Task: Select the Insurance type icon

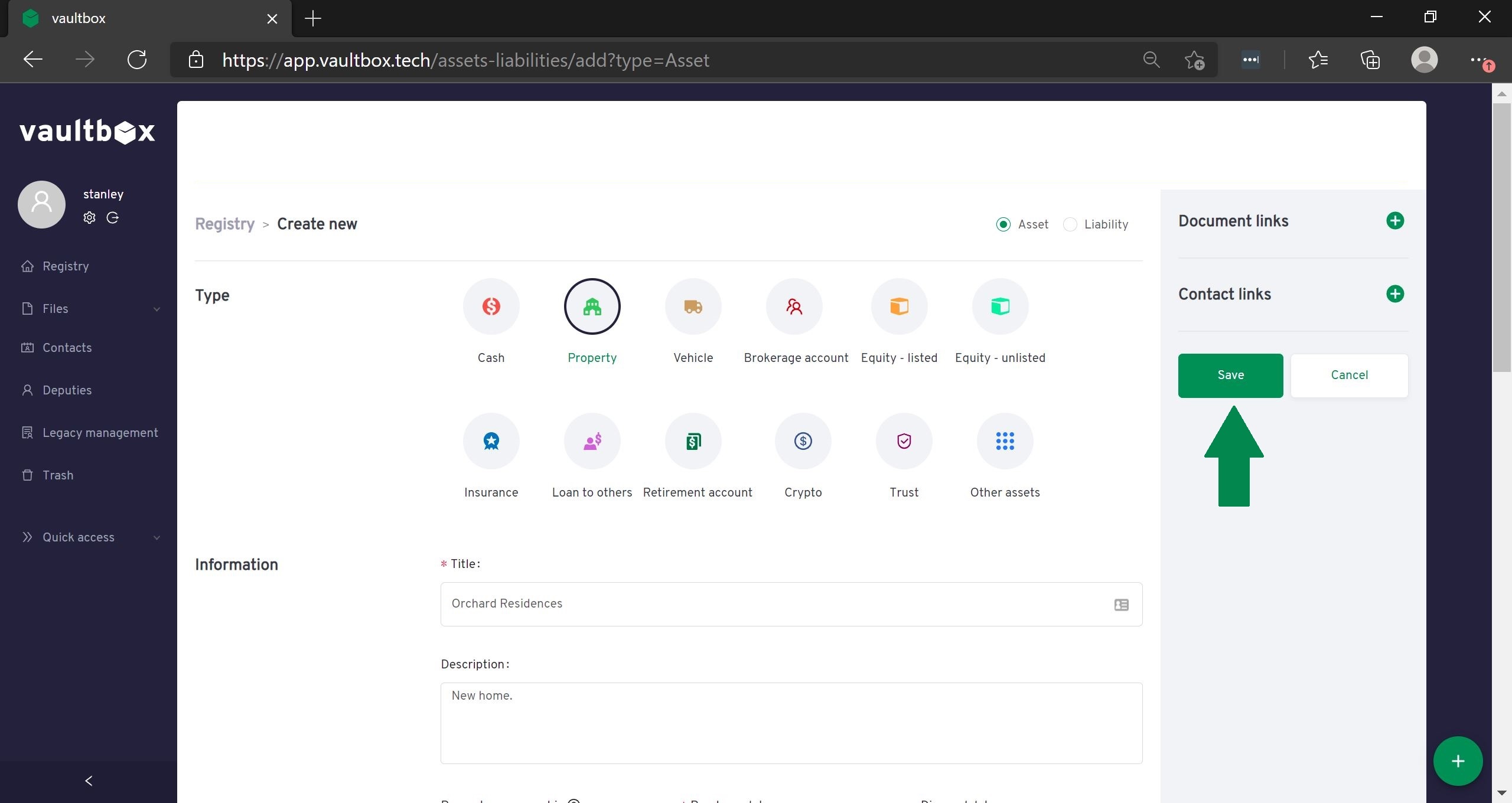Action: pos(491,441)
